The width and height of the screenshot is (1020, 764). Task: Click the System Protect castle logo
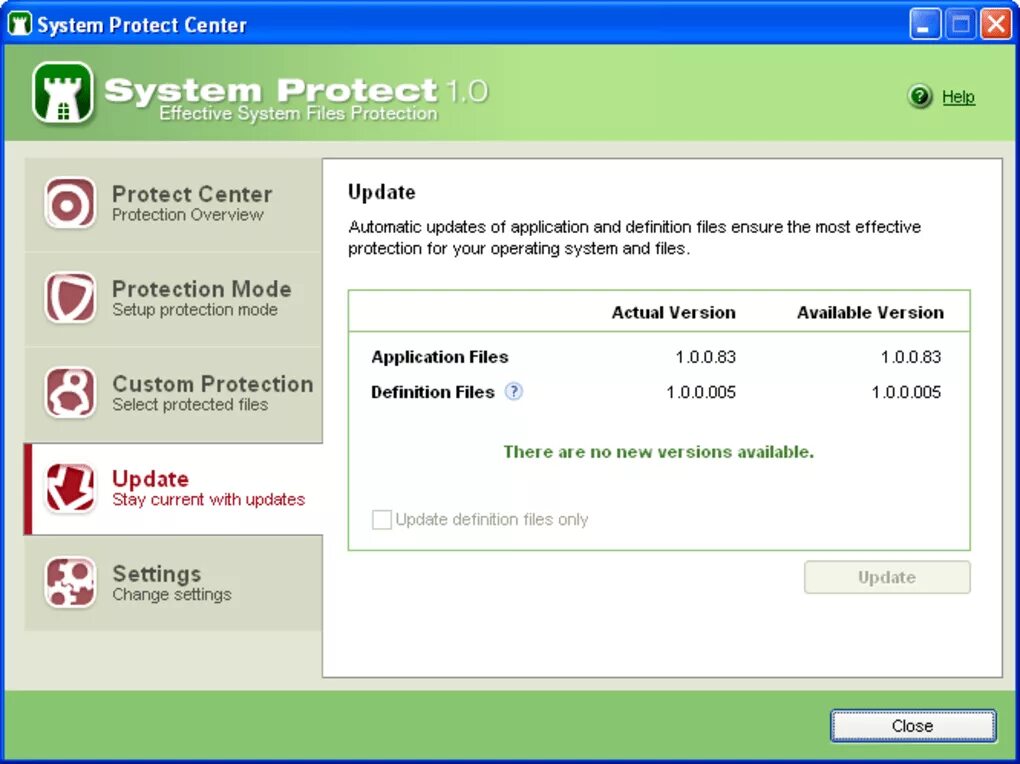pyautogui.click(x=62, y=92)
